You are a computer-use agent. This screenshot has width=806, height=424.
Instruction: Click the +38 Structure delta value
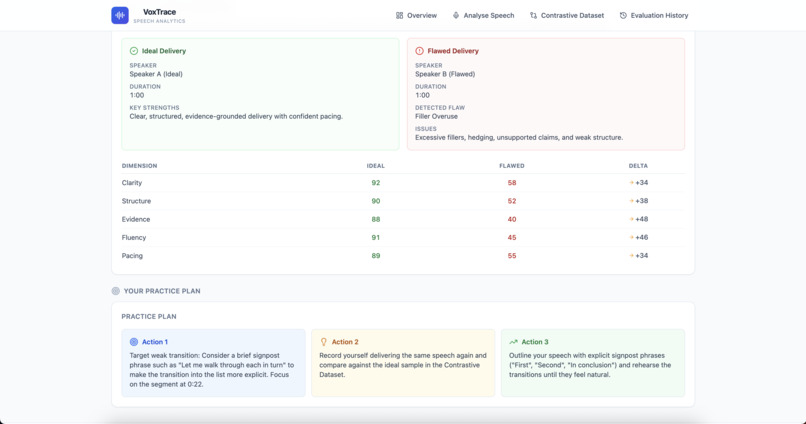[x=642, y=201]
